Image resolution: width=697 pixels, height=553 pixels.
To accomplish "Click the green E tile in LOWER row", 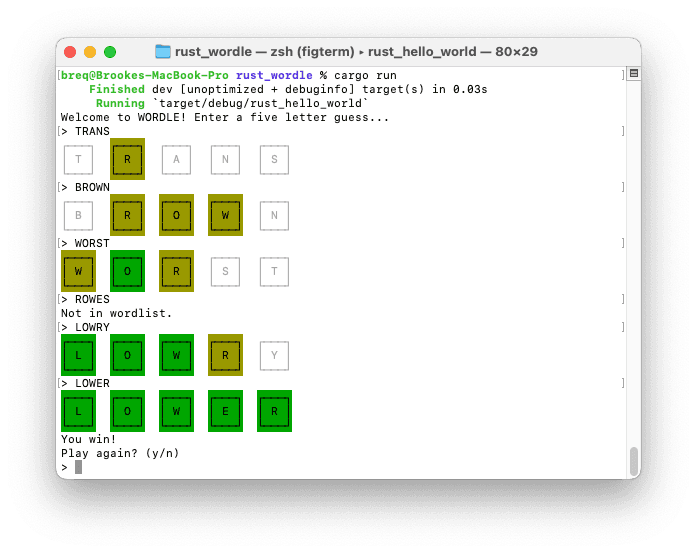I will [x=225, y=411].
